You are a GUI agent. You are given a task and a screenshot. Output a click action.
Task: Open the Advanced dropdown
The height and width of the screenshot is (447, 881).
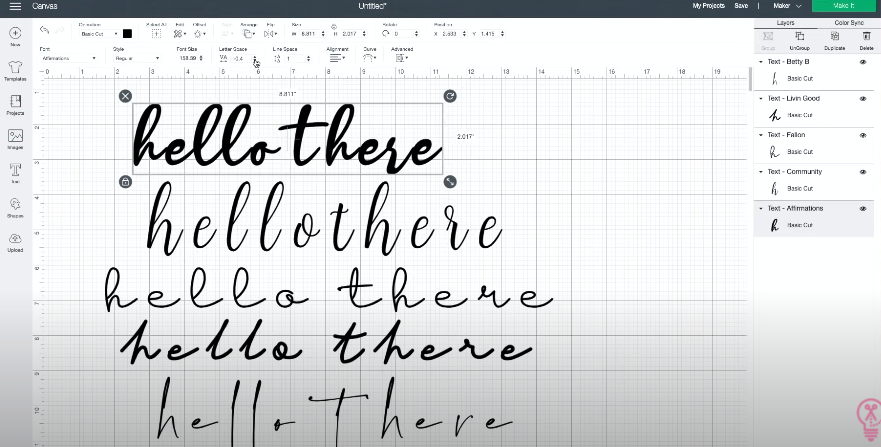coord(401,58)
